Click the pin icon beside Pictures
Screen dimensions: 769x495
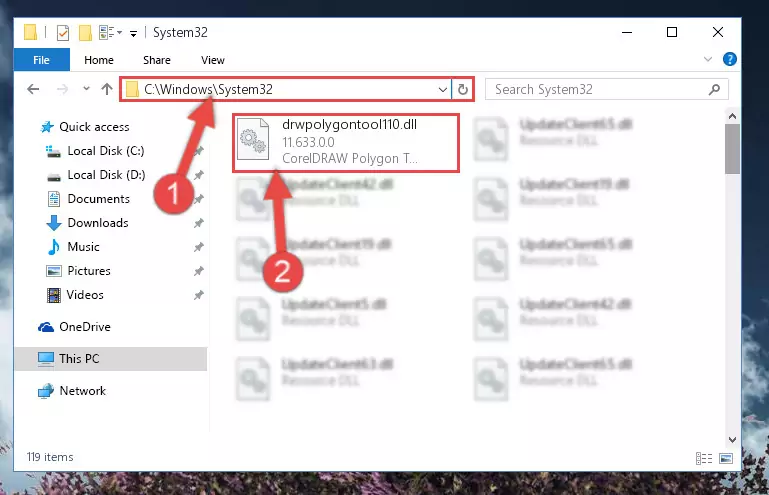[x=198, y=271]
